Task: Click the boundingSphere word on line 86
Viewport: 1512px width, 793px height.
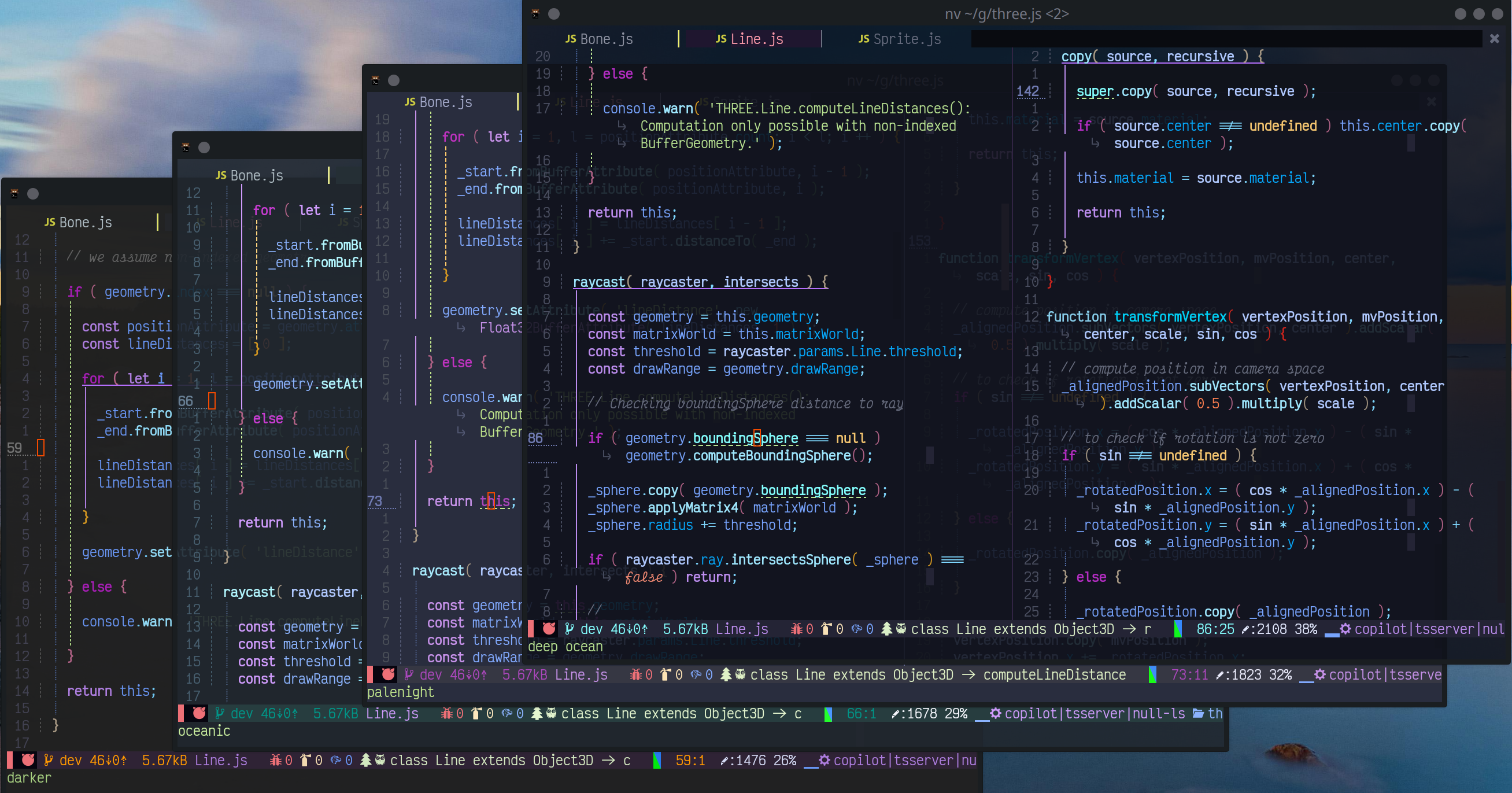Action: (745, 438)
